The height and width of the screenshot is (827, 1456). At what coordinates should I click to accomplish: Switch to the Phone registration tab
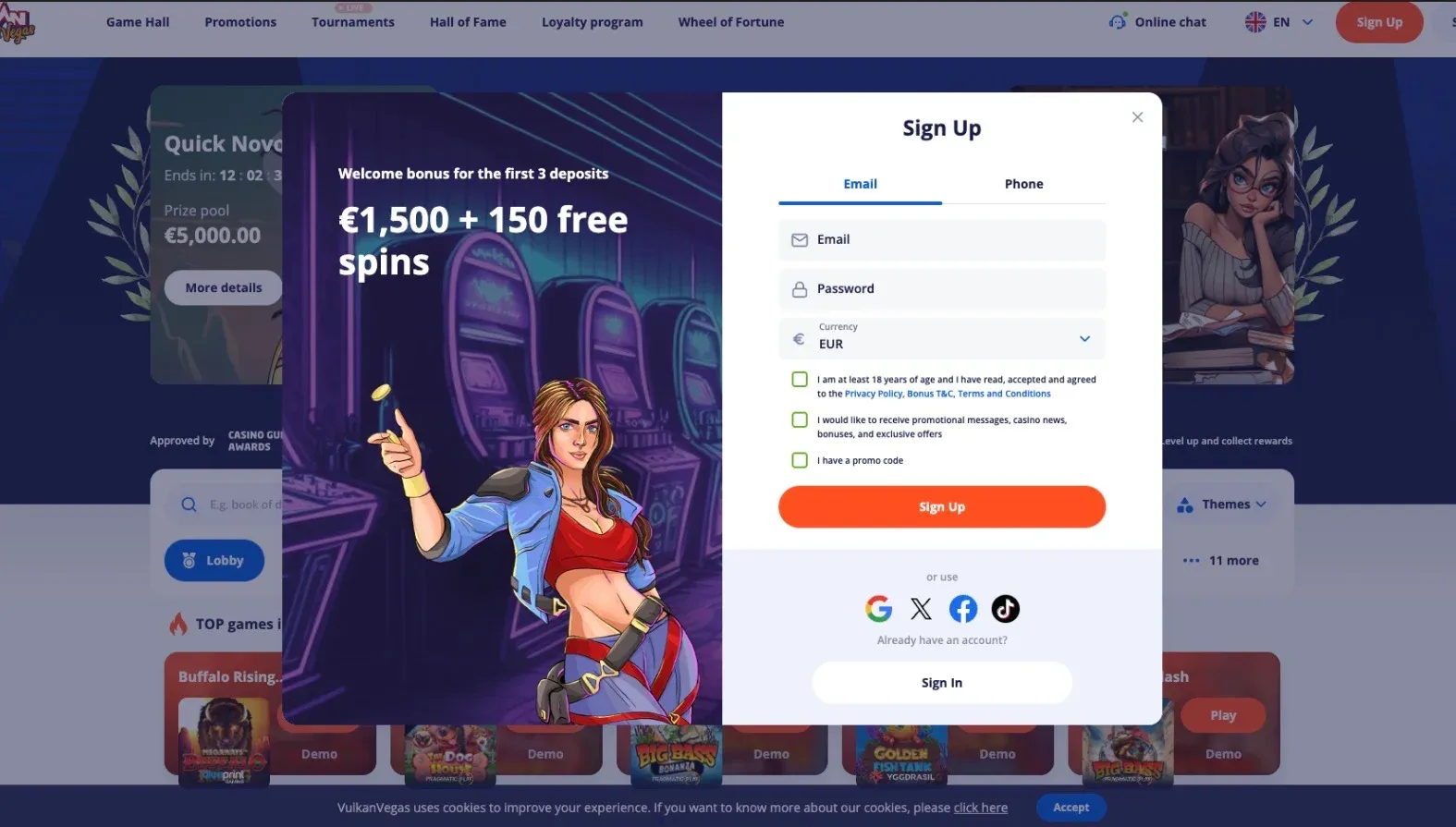(1023, 184)
